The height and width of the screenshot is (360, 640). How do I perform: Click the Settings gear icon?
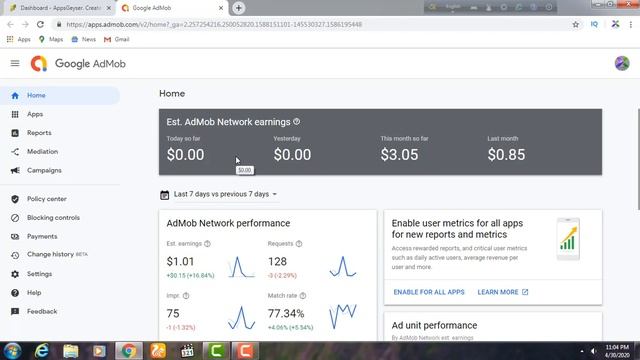tap(15, 274)
